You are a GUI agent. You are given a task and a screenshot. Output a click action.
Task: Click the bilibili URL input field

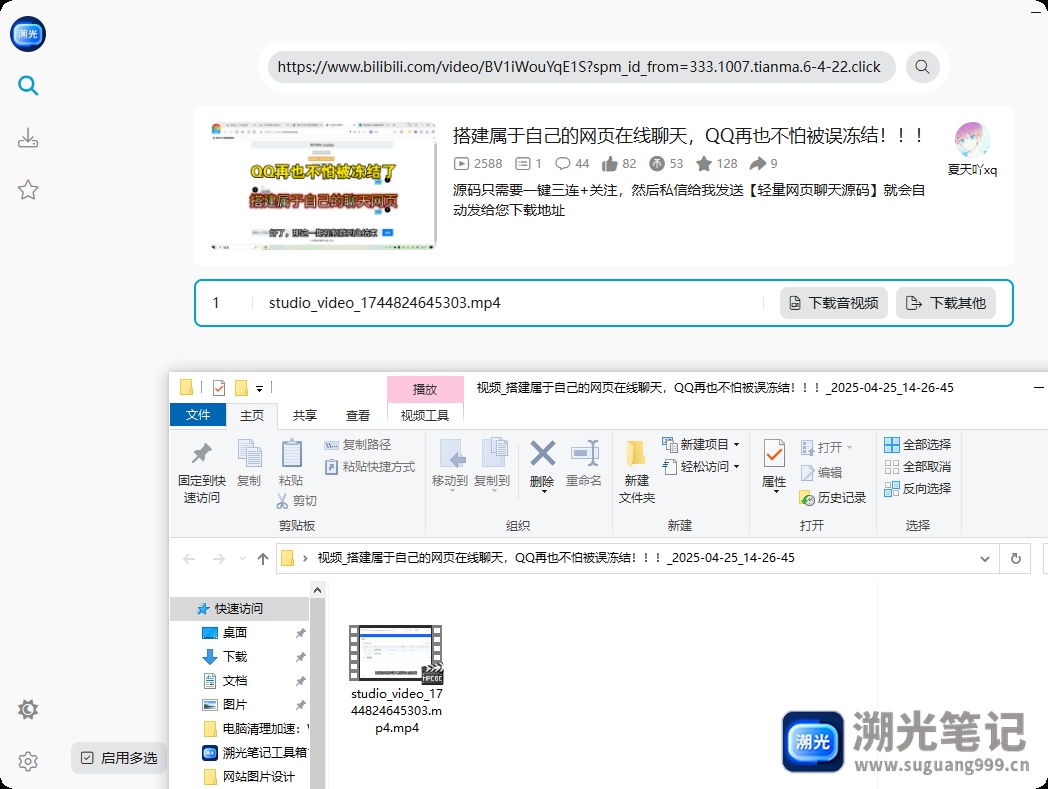(581, 67)
